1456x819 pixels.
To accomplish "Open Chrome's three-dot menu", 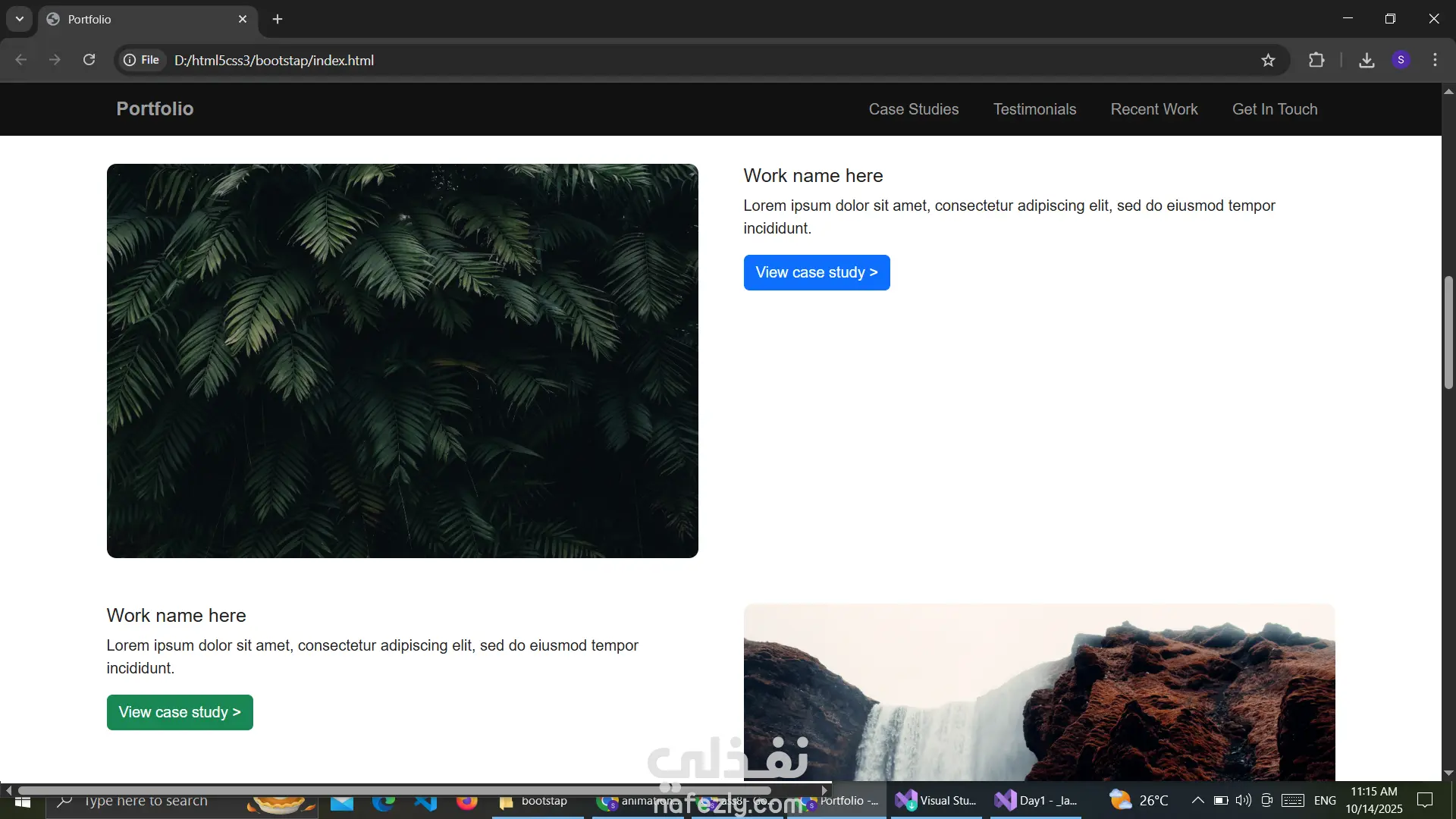I will pyautogui.click(x=1435, y=60).
